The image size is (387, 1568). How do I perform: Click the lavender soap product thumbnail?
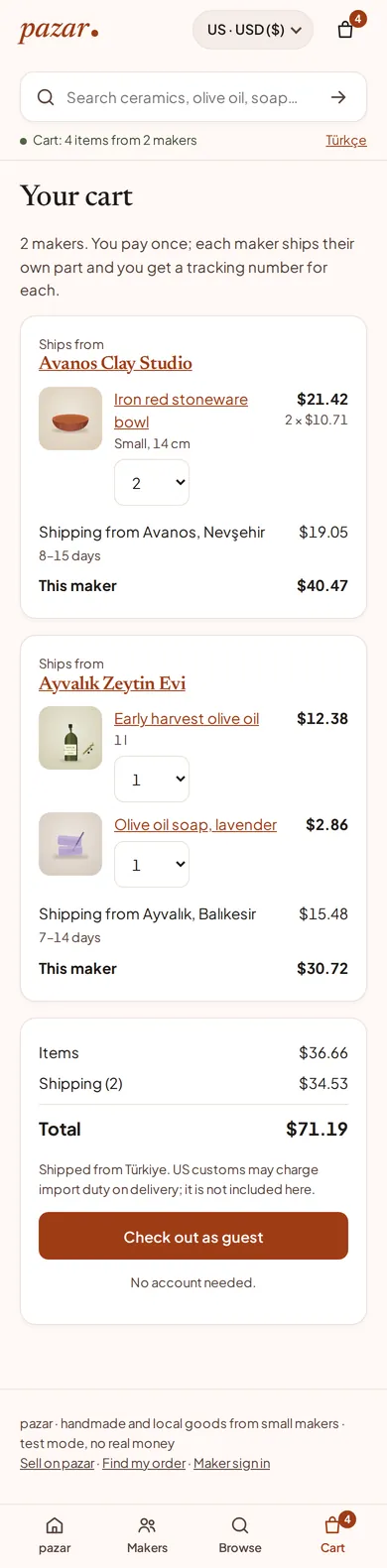[x=70, y=844]
